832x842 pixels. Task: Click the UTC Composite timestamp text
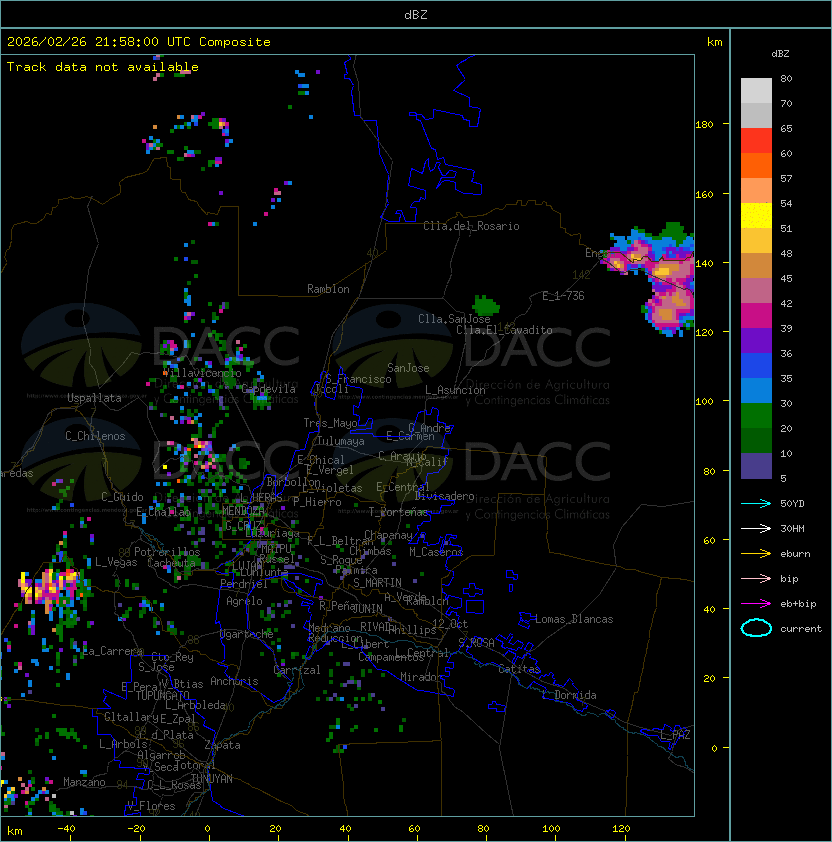point(139,42)
